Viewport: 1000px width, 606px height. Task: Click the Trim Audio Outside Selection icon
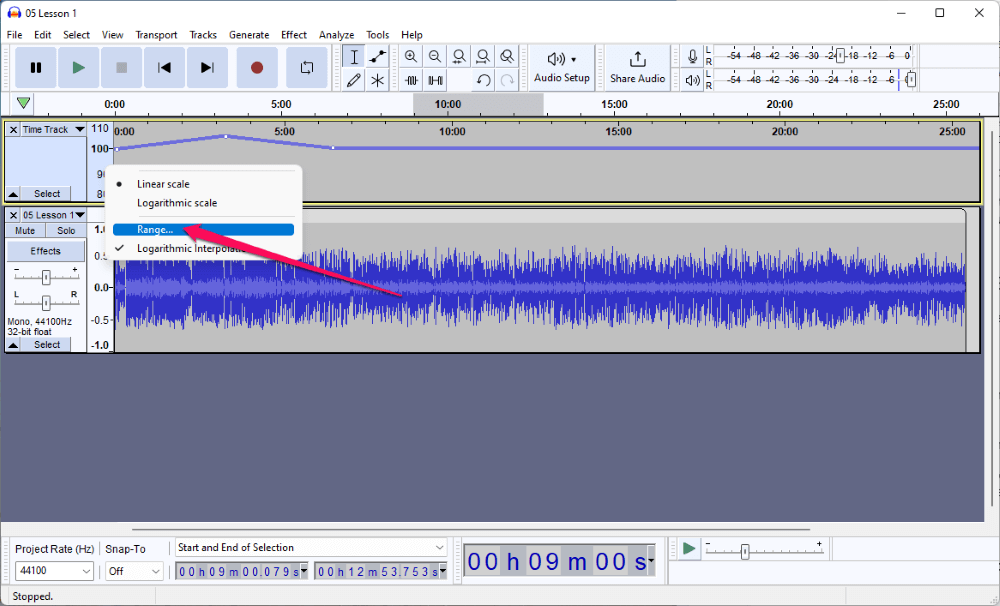pyautogui.click(x=411, y=80)
